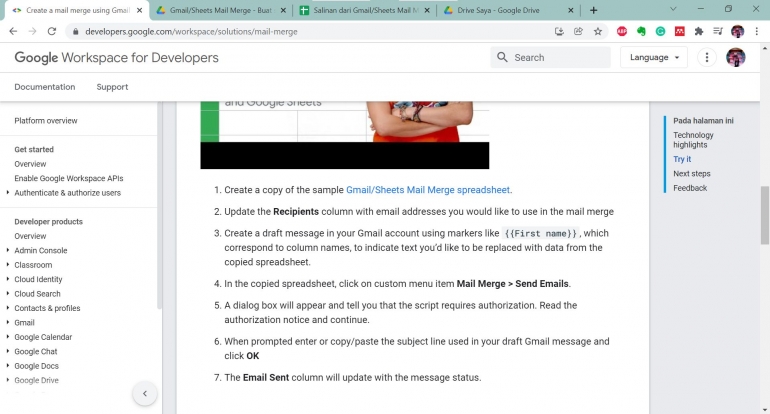Click the padlock site info icon
This screenshot has height=414, width=770.
pyautogui.click(x=75, y=31)
